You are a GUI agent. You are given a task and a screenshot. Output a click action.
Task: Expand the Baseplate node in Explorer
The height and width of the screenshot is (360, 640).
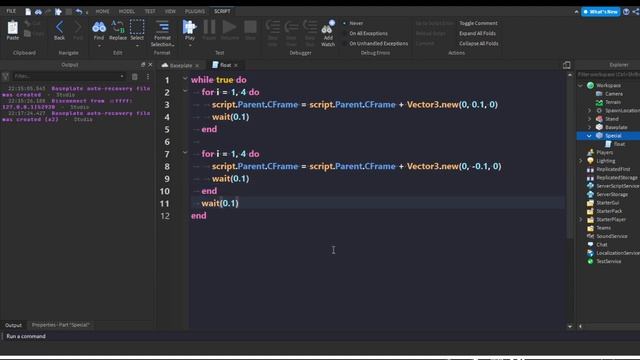tap(589, 127)
